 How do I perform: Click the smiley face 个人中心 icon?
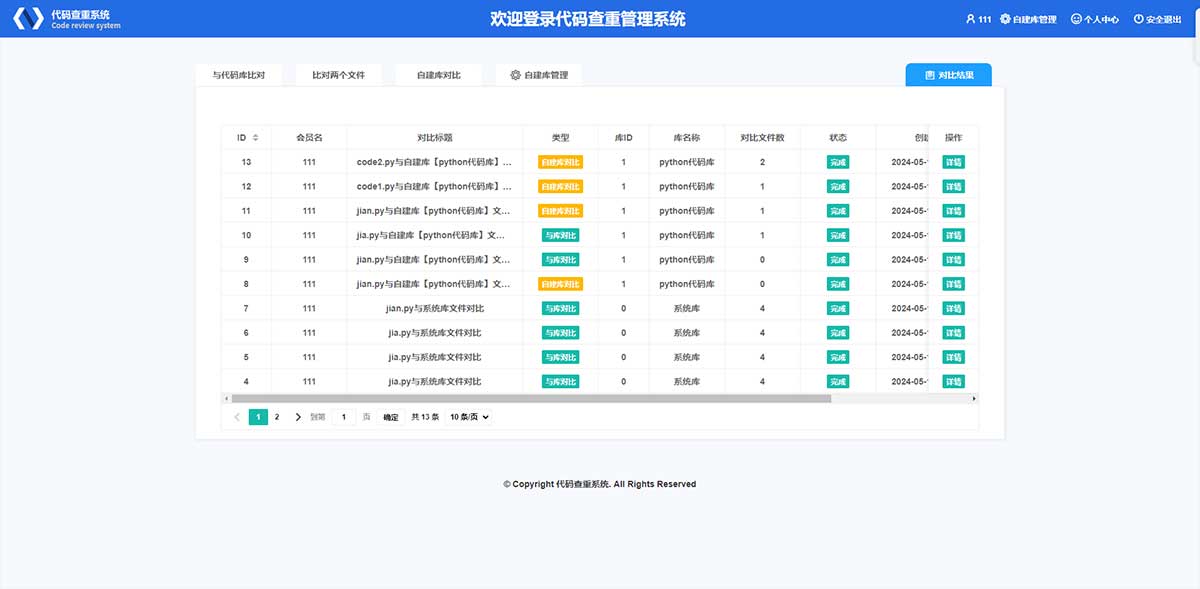pos(1076,19)
